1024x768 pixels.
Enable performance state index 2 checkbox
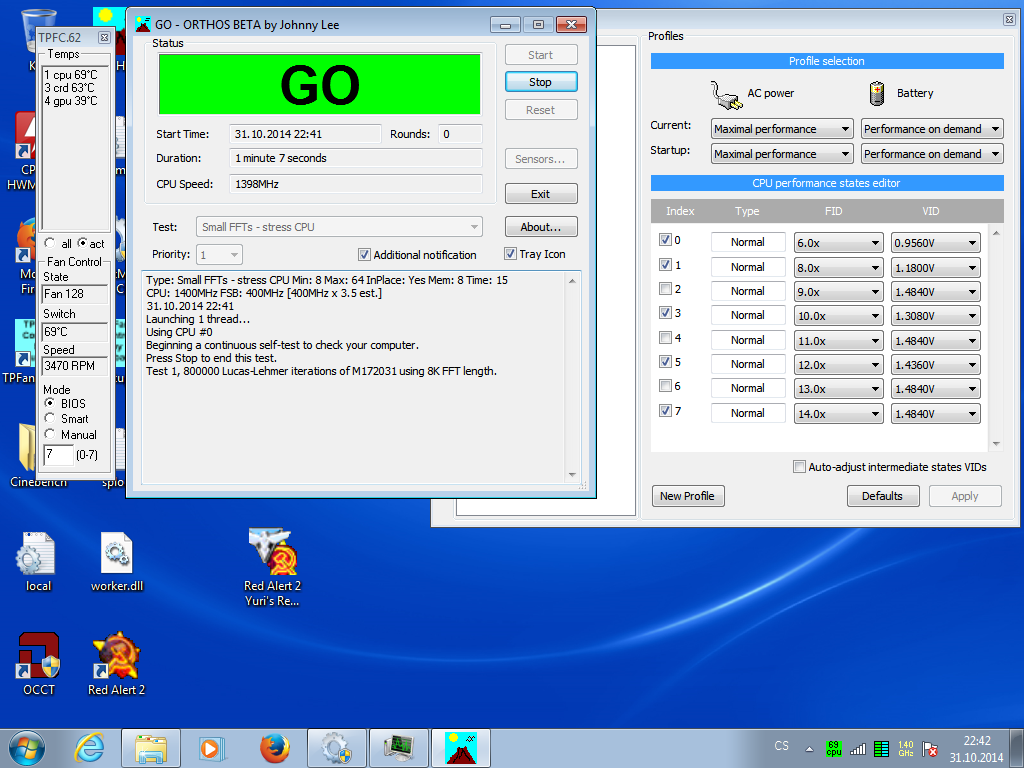click(666, 290)
